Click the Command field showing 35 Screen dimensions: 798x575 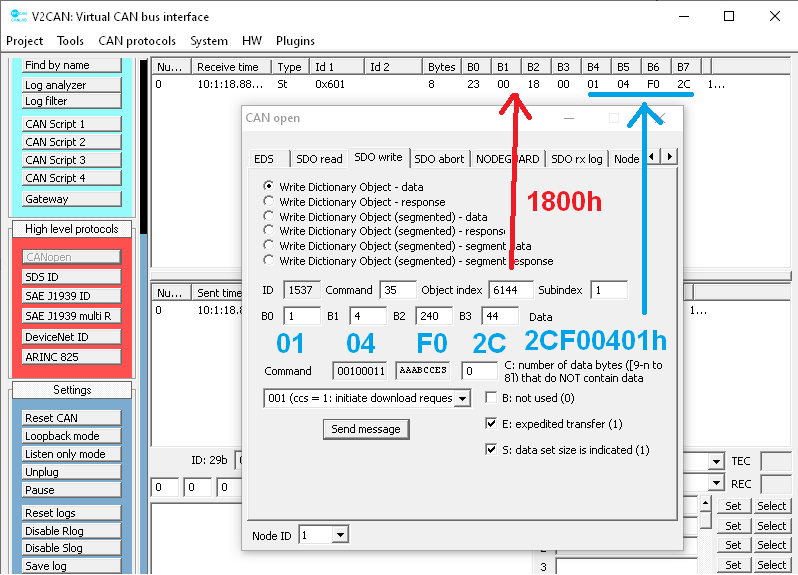[x=398, y=290]
